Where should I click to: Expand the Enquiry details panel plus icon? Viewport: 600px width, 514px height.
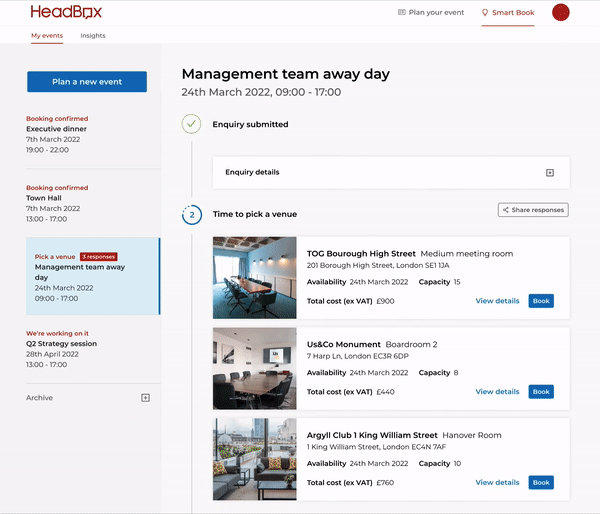point(550,173)
